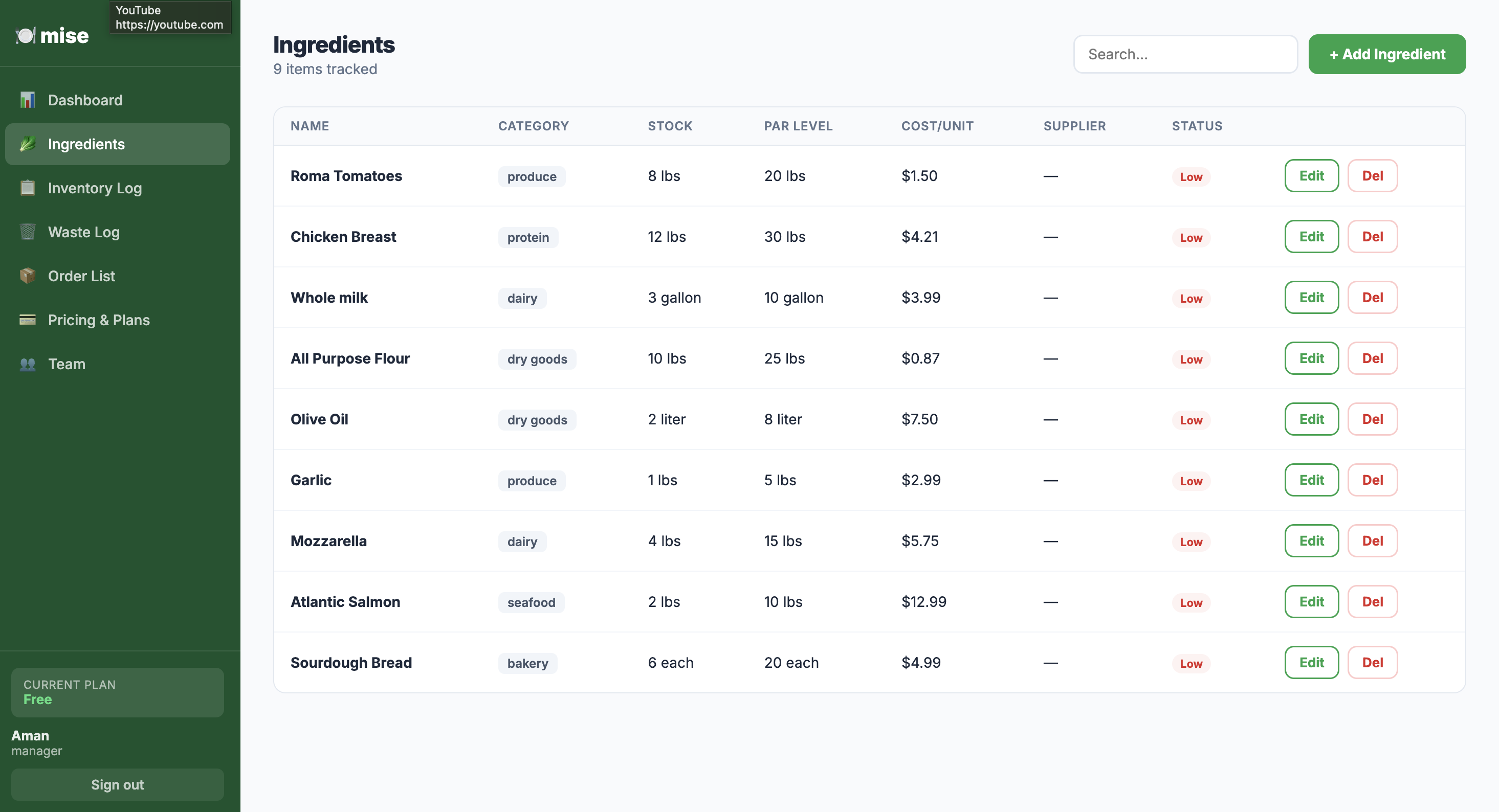Click the Inventory Log clipboard icon
Image resolution: width=1499 pixels, height=812 pixels.
pos(27,188)
